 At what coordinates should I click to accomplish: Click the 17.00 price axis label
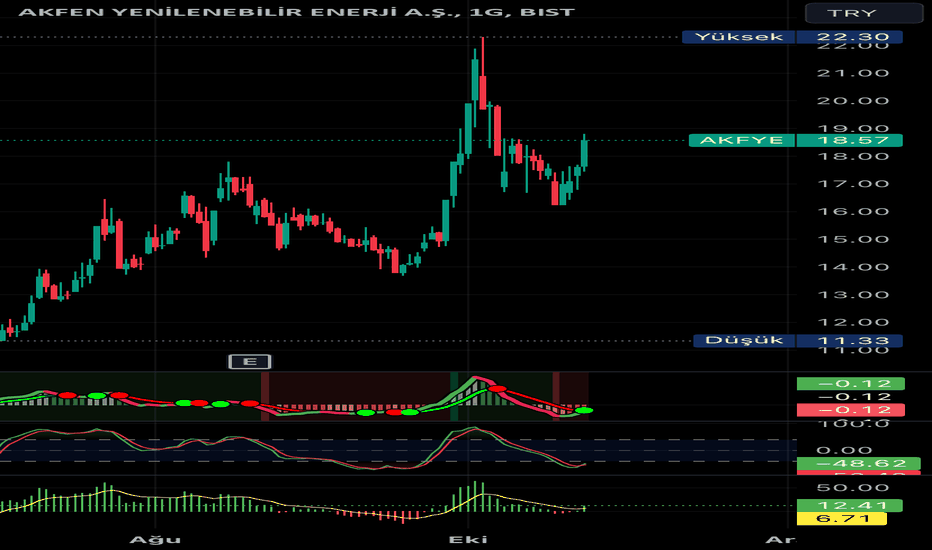(853, 184)
